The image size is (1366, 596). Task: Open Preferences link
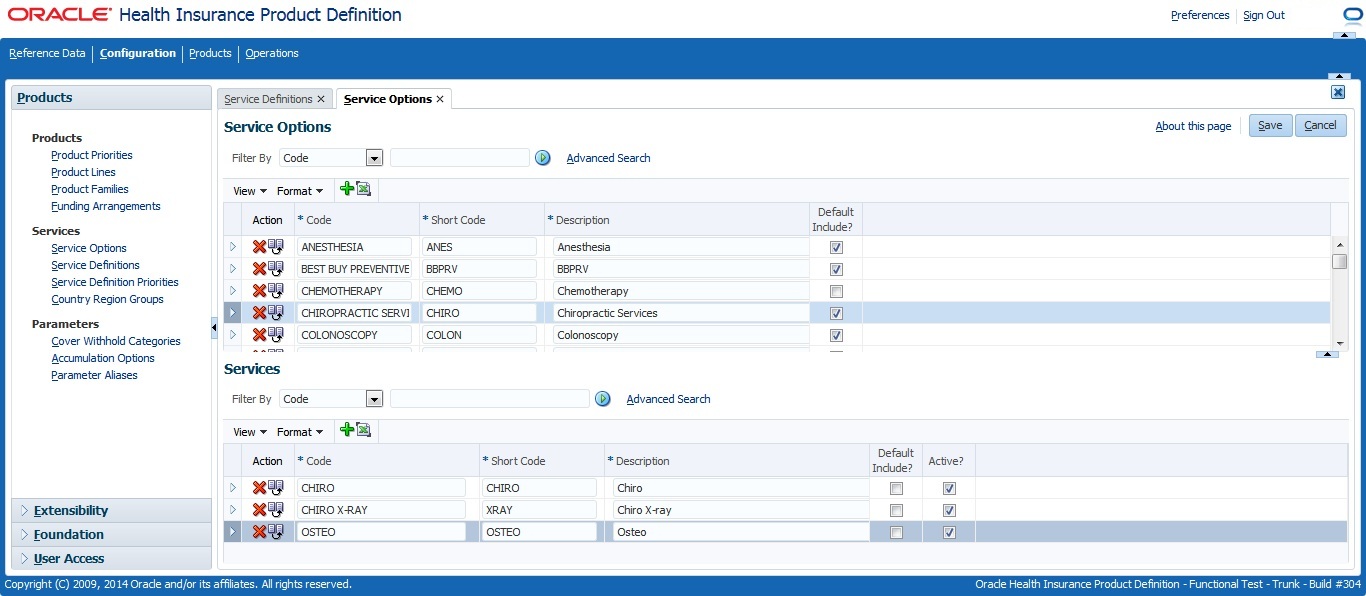click(x=1200, y=15)
